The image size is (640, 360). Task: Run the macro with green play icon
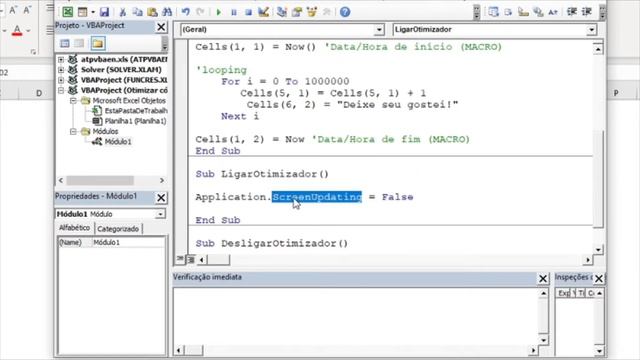pos(218,12)
